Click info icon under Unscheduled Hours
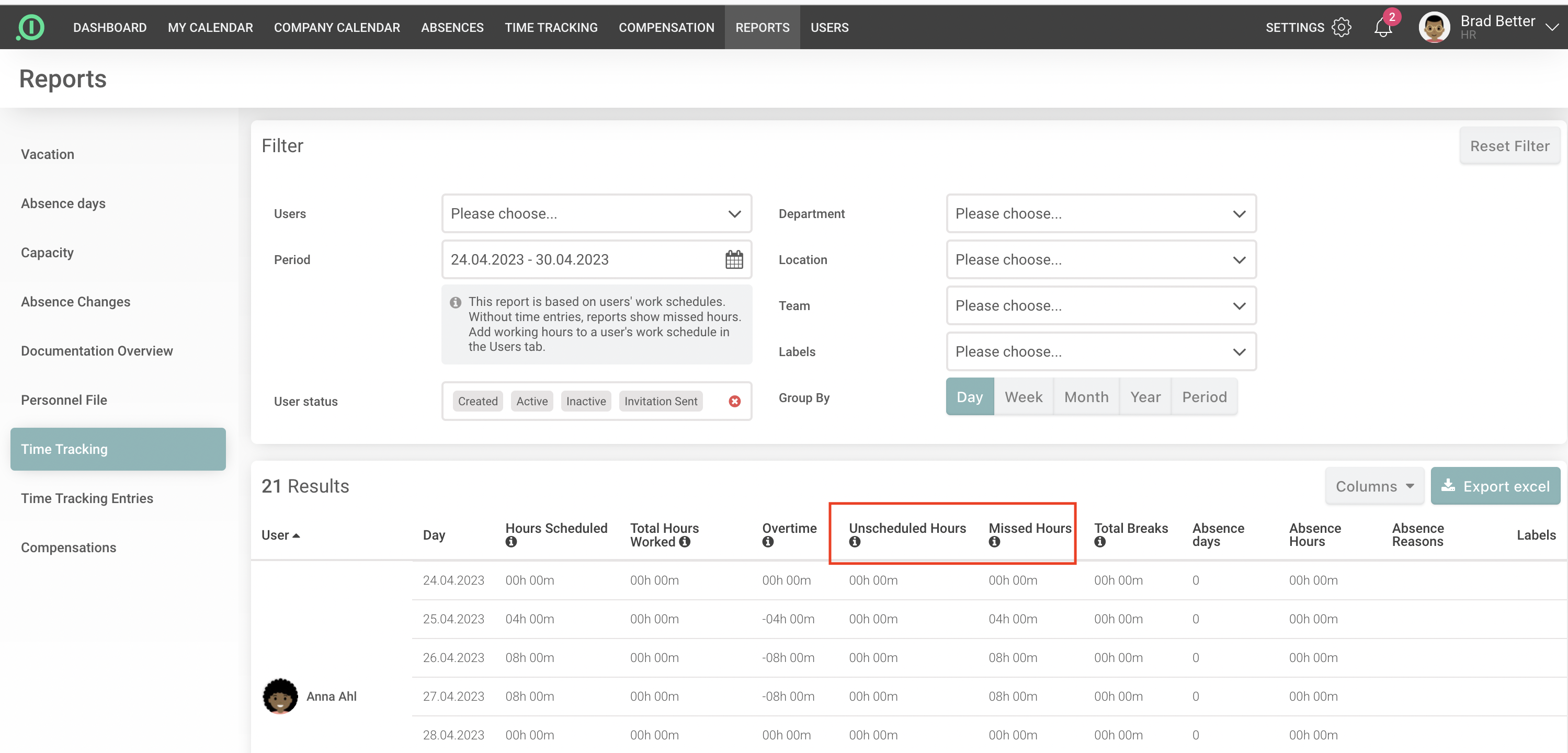This screenshot has width=1568, height=753. [x=855, y=542]
